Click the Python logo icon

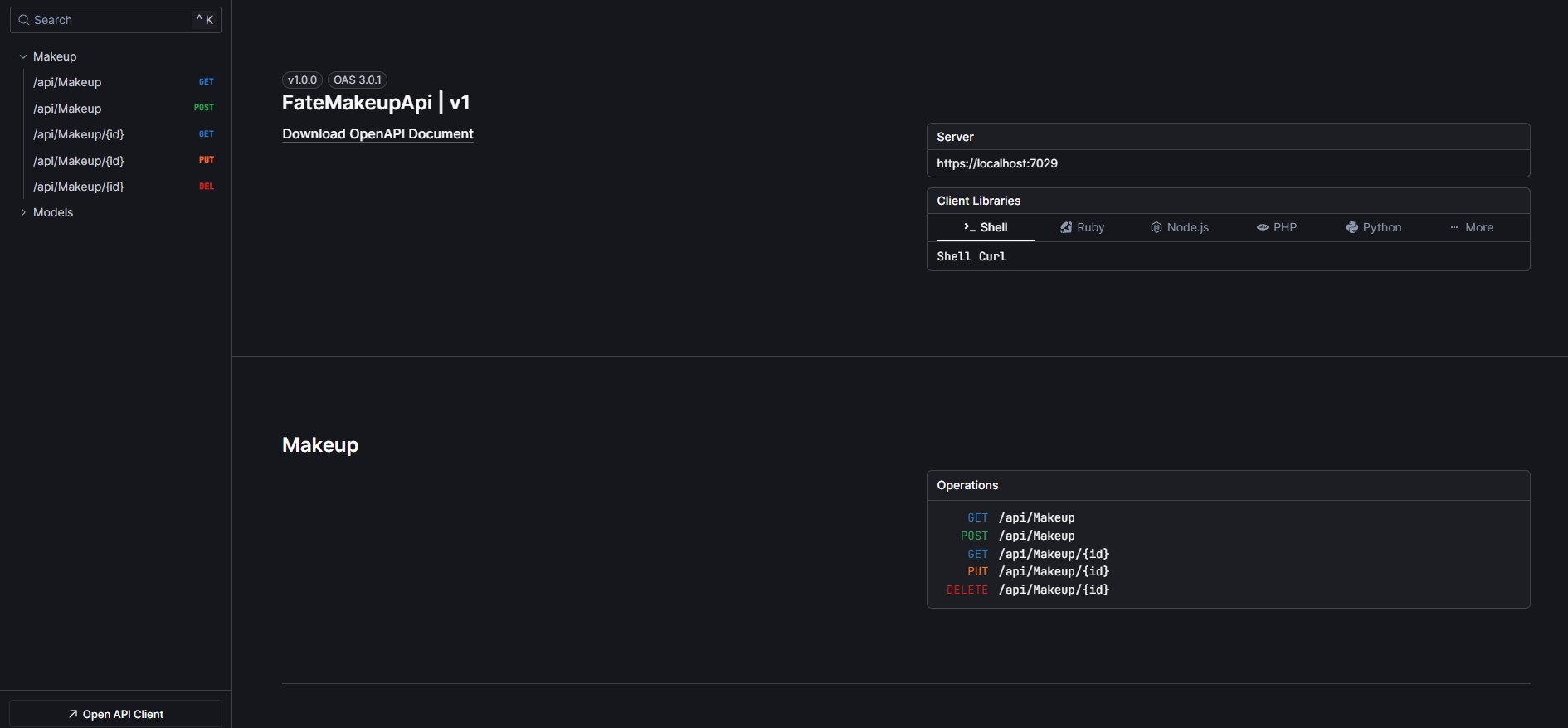[1351, 227]
